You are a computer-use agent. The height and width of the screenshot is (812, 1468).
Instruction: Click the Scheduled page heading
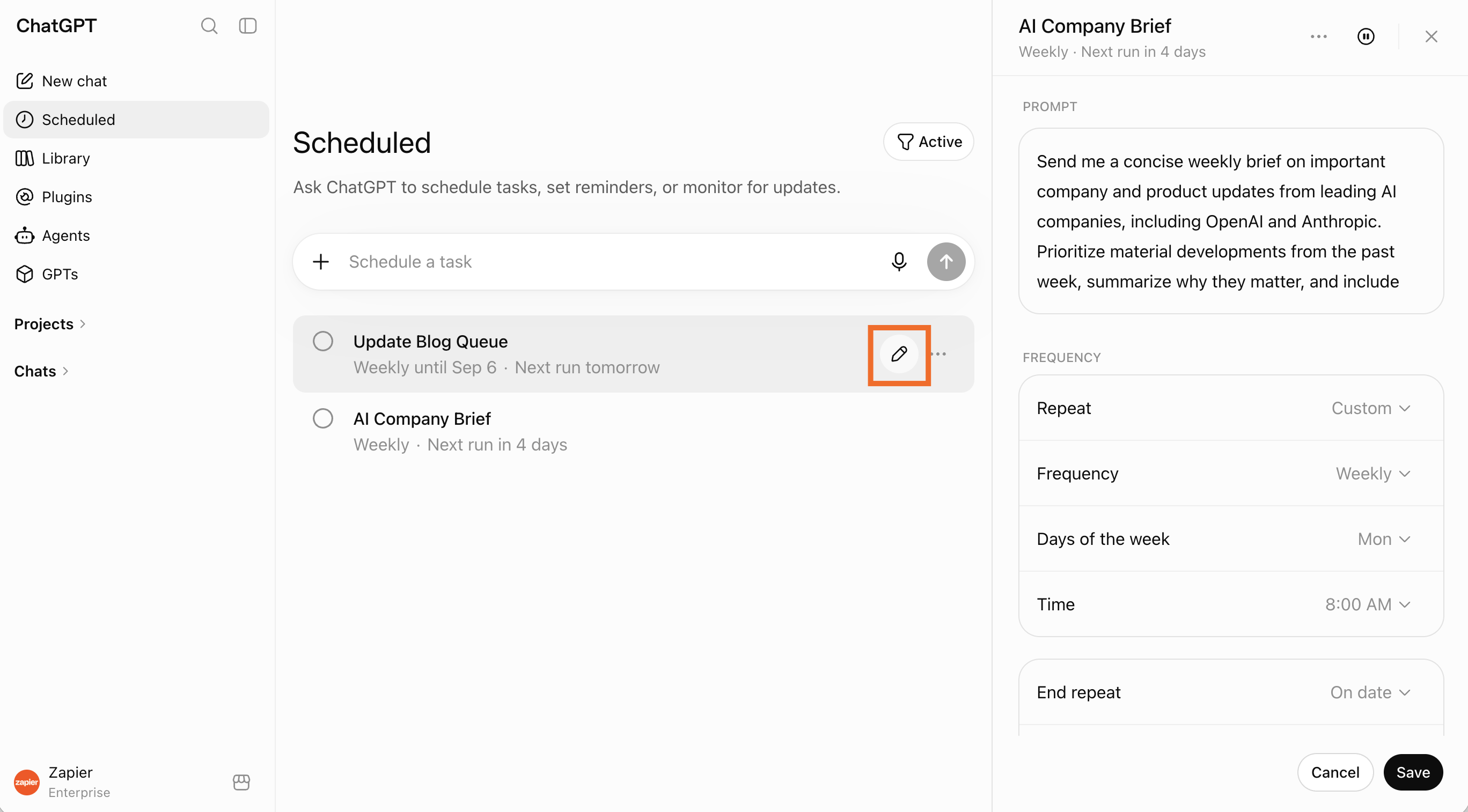click(362, 143)
